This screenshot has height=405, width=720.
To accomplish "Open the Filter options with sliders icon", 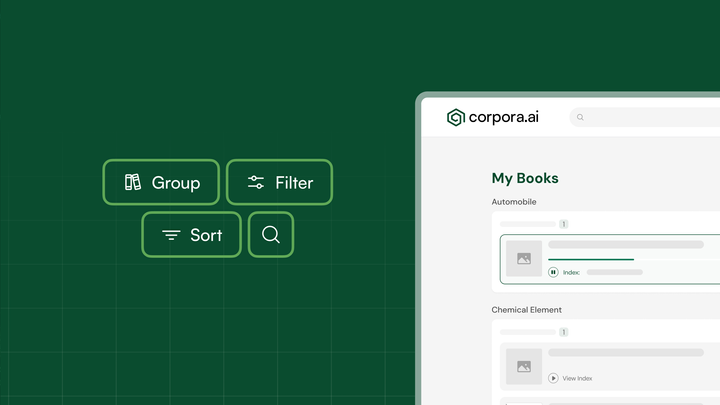I will pos(279,182).
